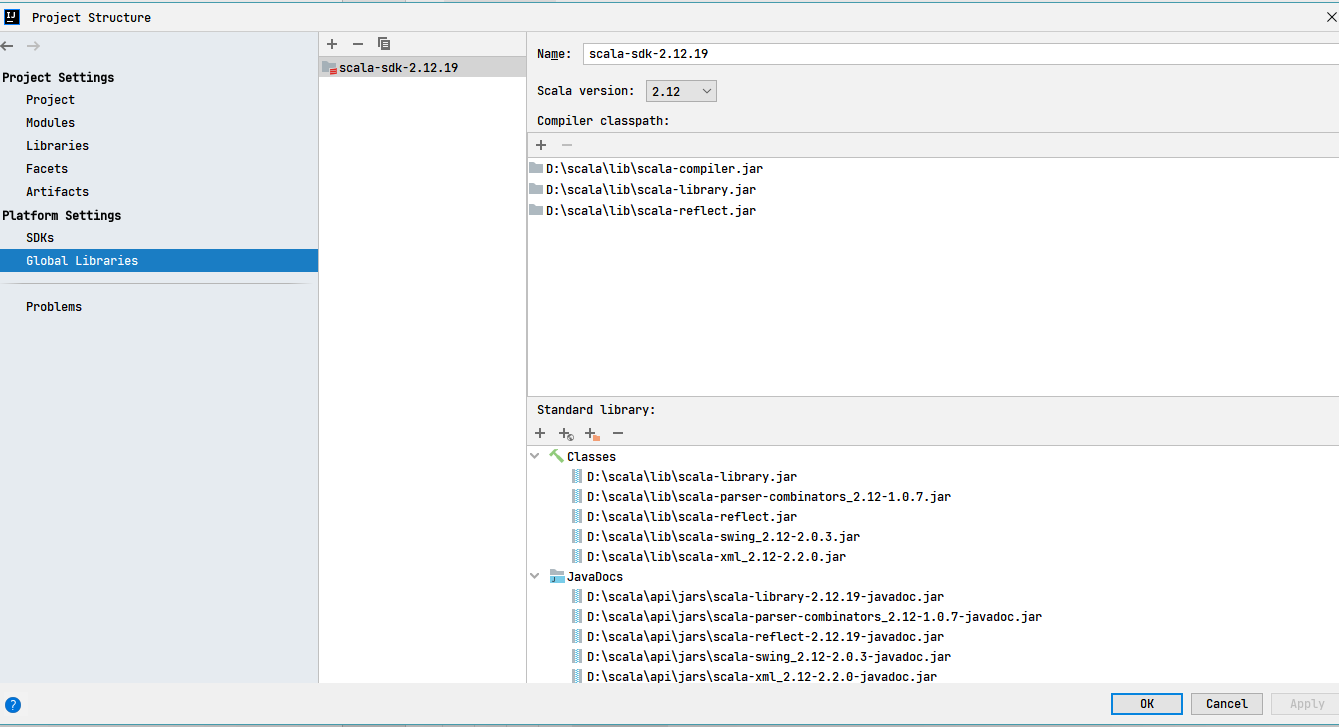Click the JavaDocs tree label

[595, 576]
